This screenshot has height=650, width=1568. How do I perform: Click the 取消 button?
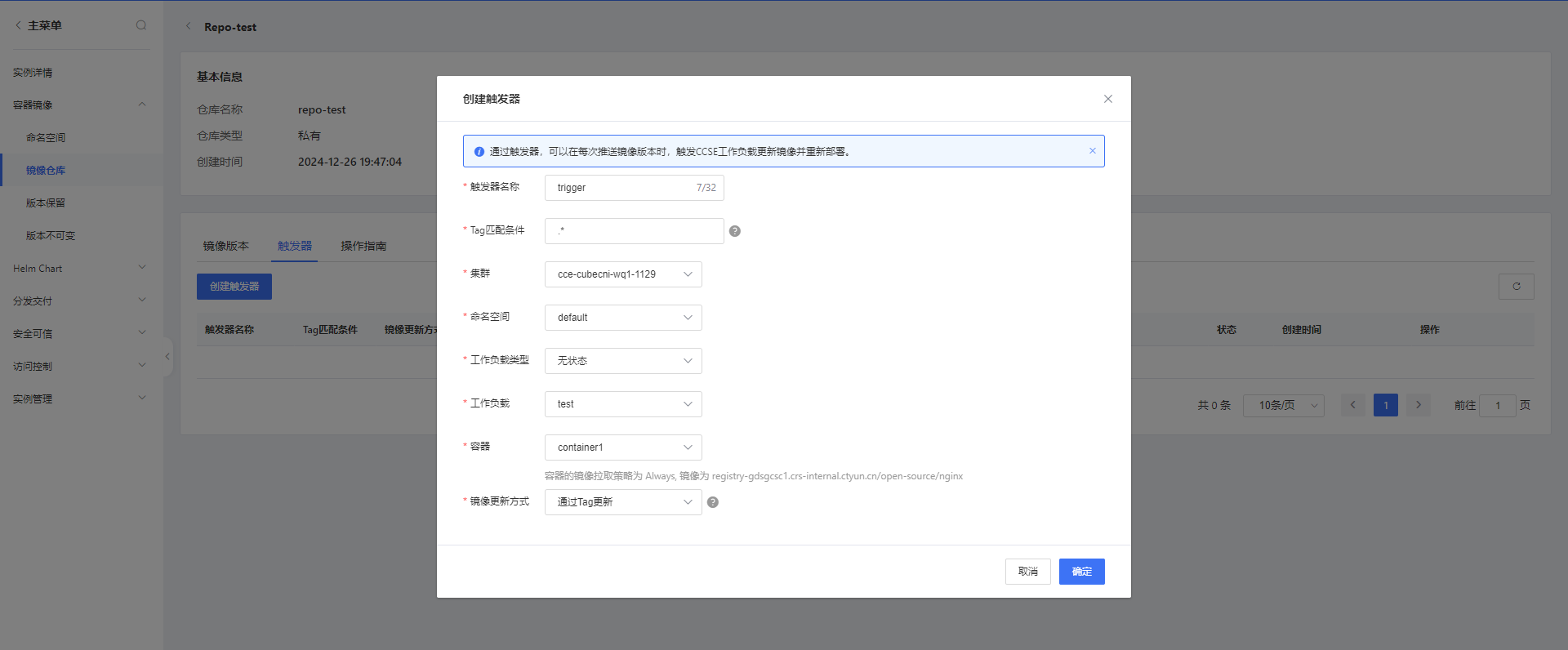pyautogui.click(x=1028, y=572)
